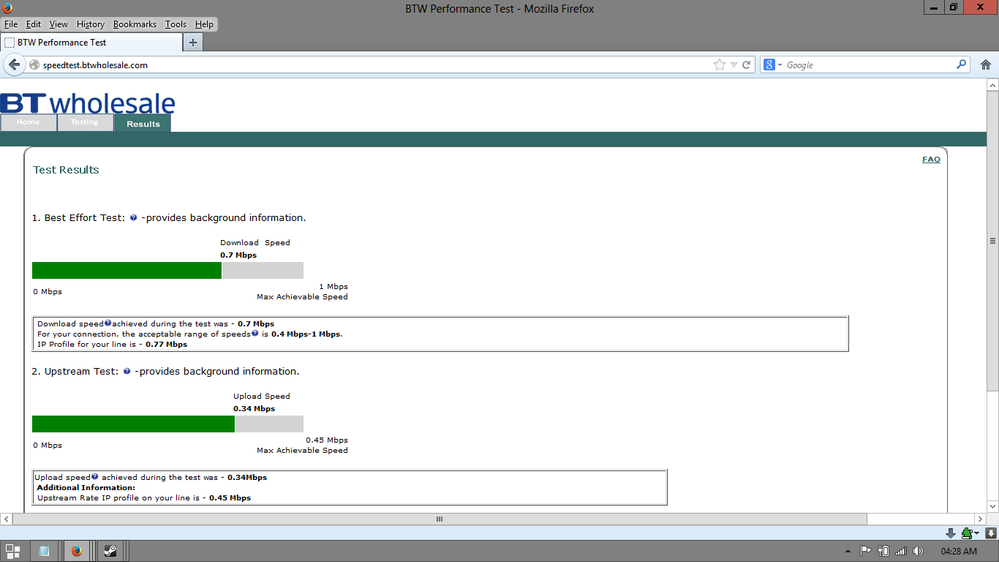Open the View menu

pyautogui.click(x=58, y=24)
